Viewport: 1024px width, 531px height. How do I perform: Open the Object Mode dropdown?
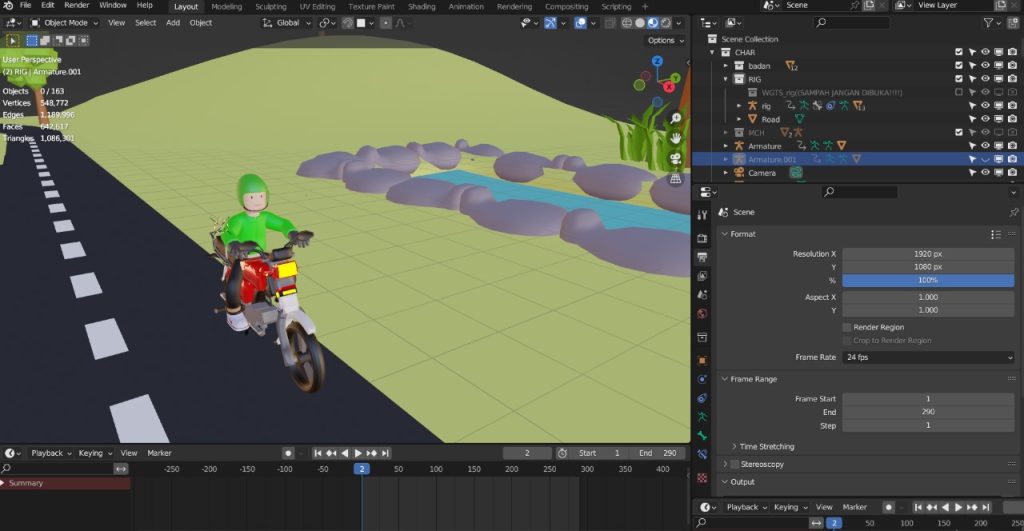pyautogui.click(x=65, y=22)
